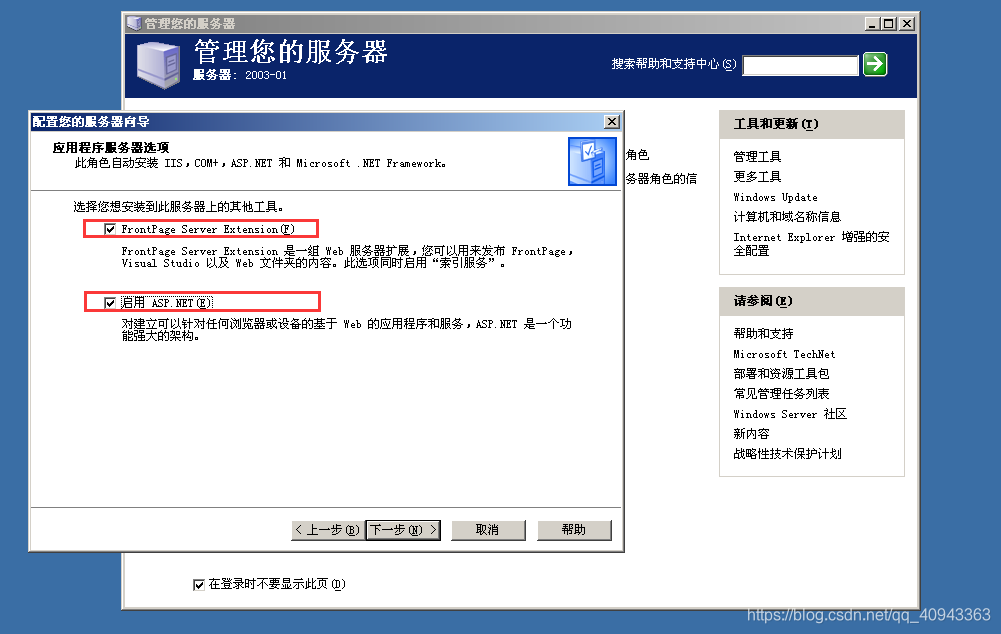Screen dimensions: 1001x634
Task: Open 计算机和域名称信息 link
Action: tap(787, 216)
